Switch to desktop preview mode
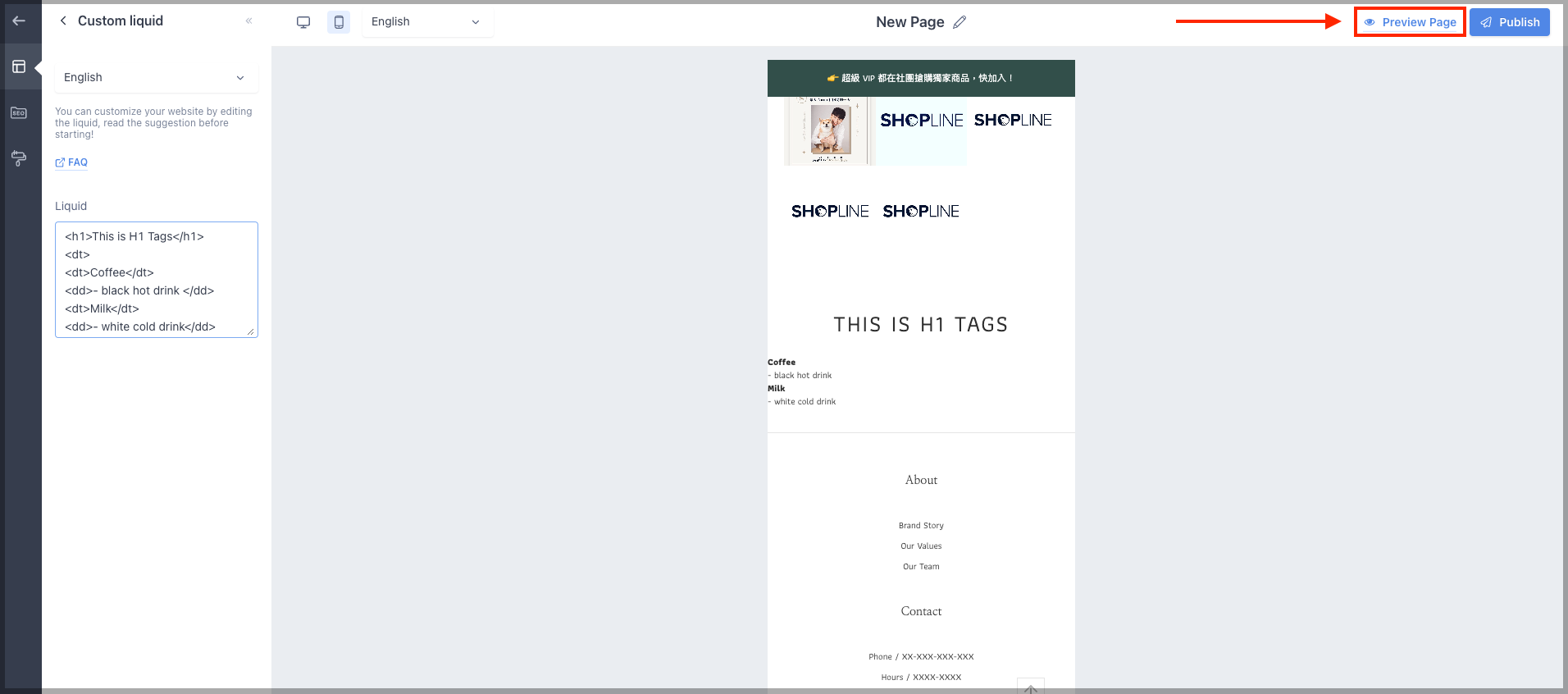 click(303, 22)
